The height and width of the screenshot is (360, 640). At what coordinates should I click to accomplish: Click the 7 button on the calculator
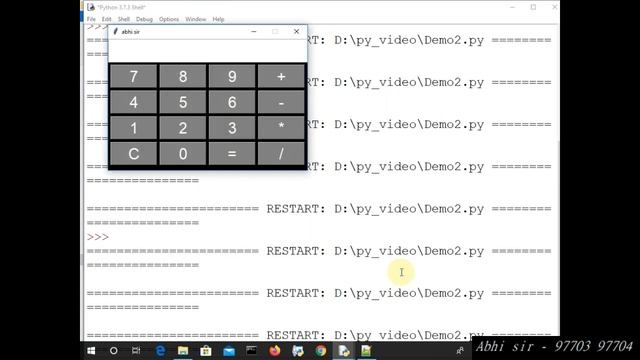tap(133, 76)
